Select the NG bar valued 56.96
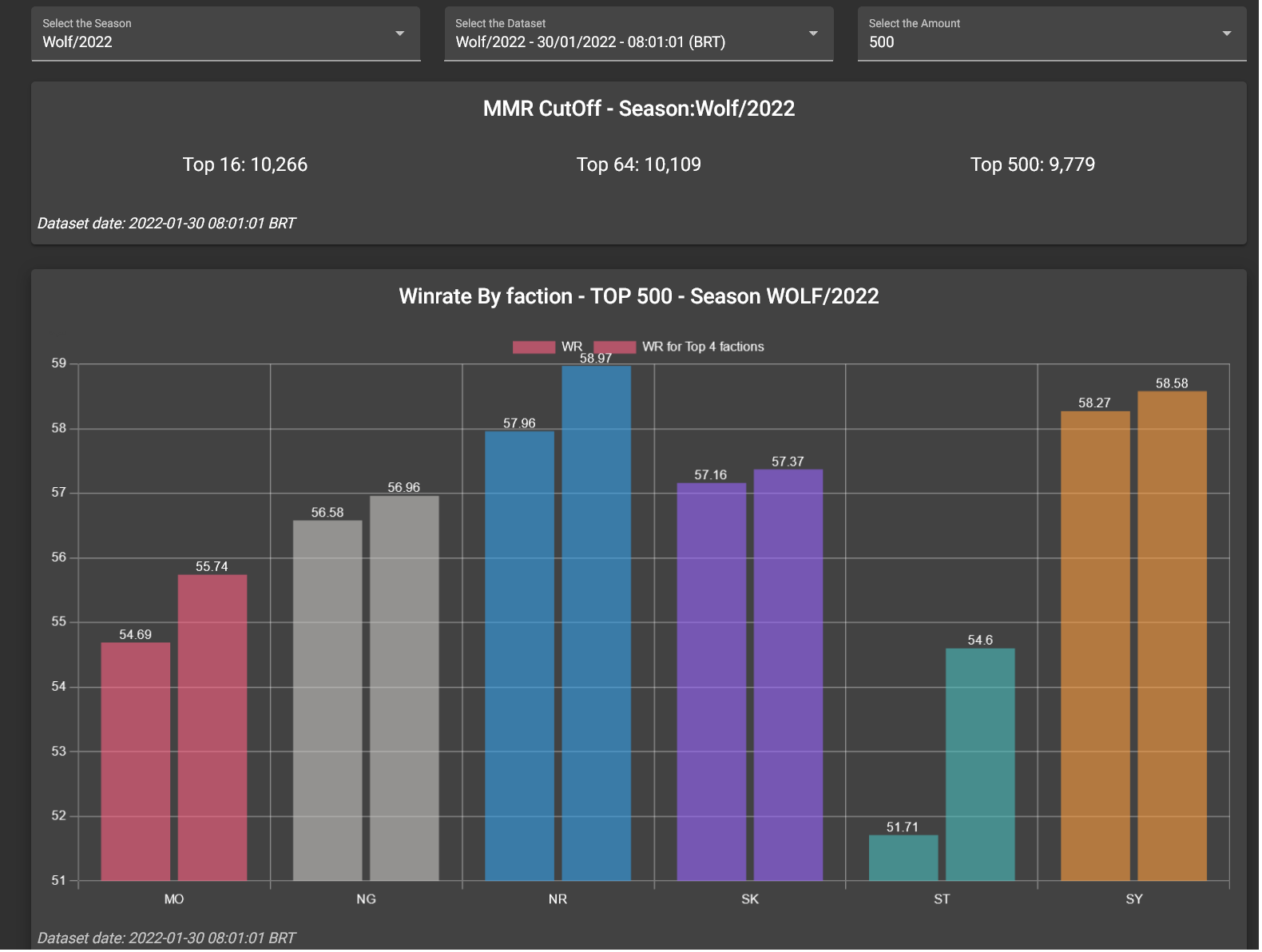The image size is (1262, 952). (404, 688)
